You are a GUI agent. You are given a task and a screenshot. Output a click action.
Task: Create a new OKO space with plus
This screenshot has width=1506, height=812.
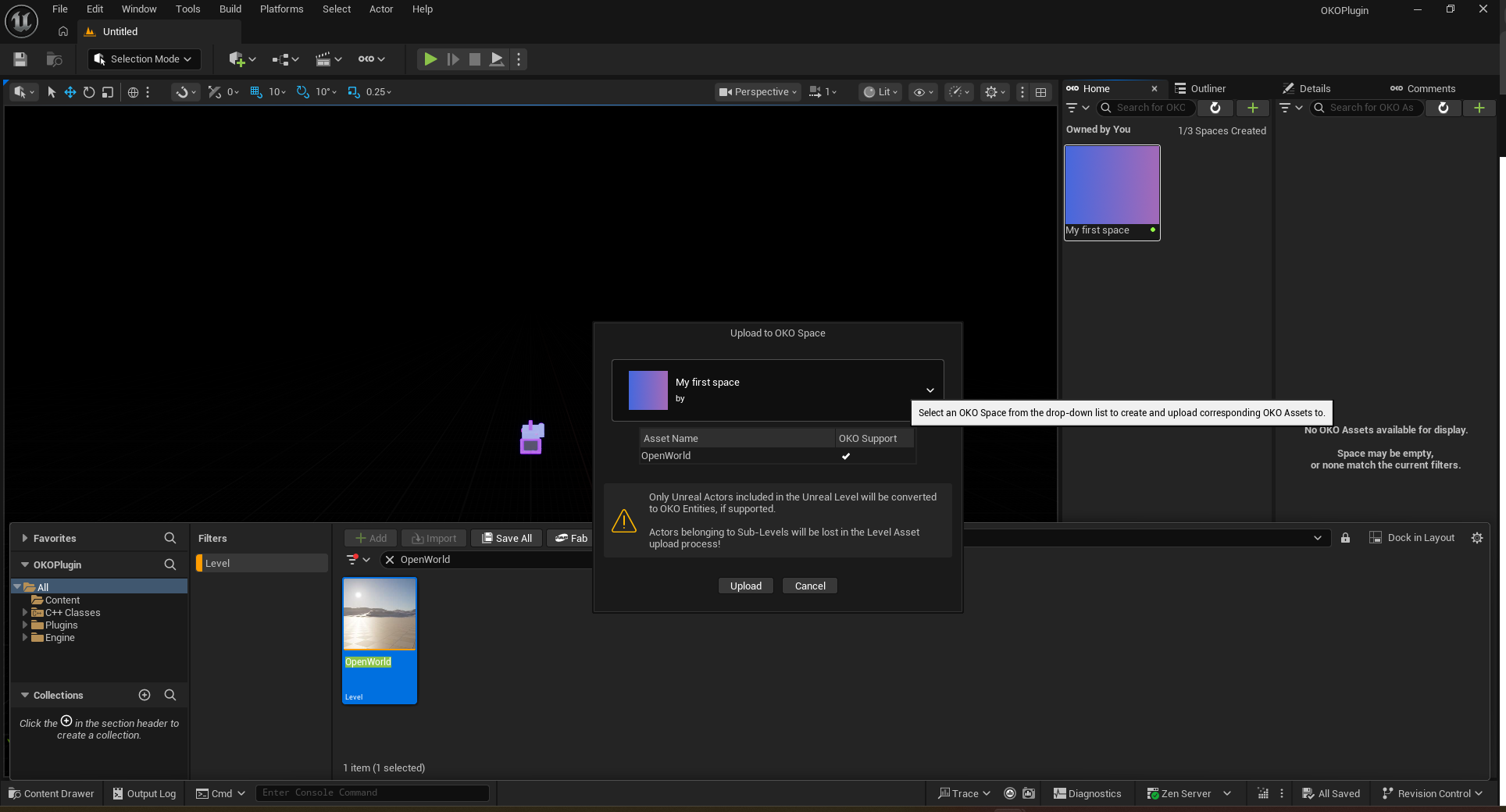1253,108
